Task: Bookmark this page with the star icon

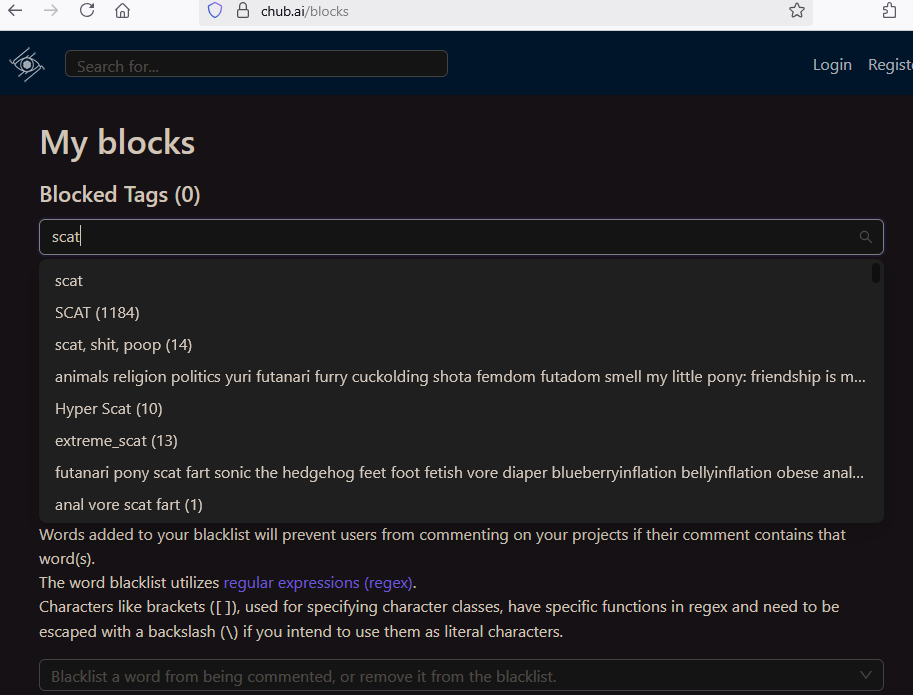Action: point(797,10)
